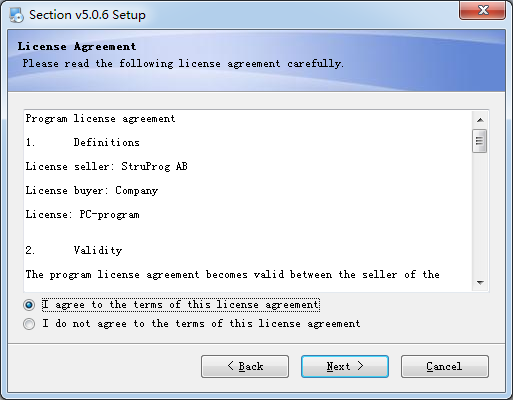Proceed by clicking the Next button
This screenshot has height=400, width=513.
pos(345,366)
